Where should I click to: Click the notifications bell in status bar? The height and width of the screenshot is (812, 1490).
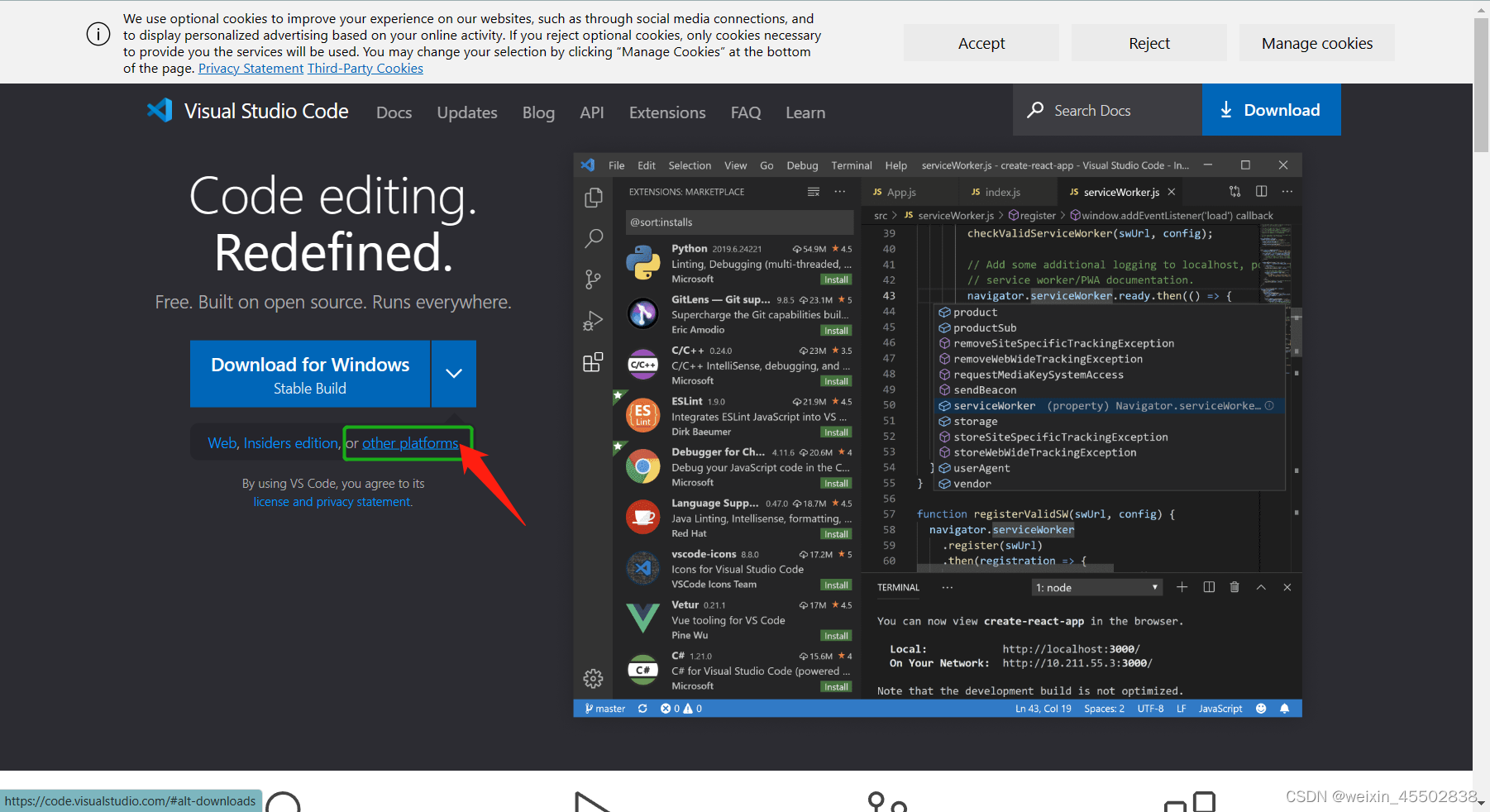1284,709
